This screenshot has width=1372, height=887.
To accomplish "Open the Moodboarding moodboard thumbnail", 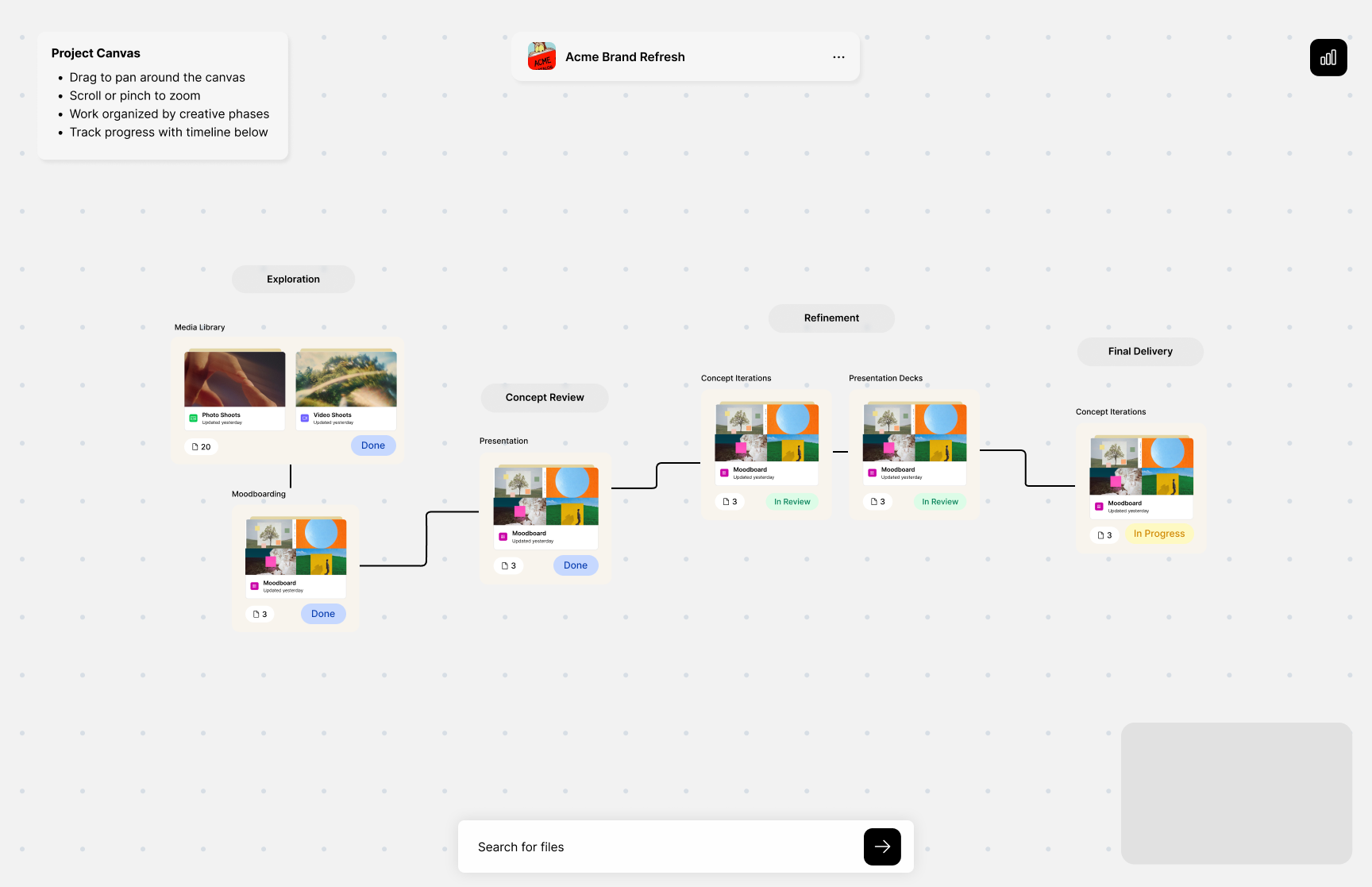I will pos(295,547).
